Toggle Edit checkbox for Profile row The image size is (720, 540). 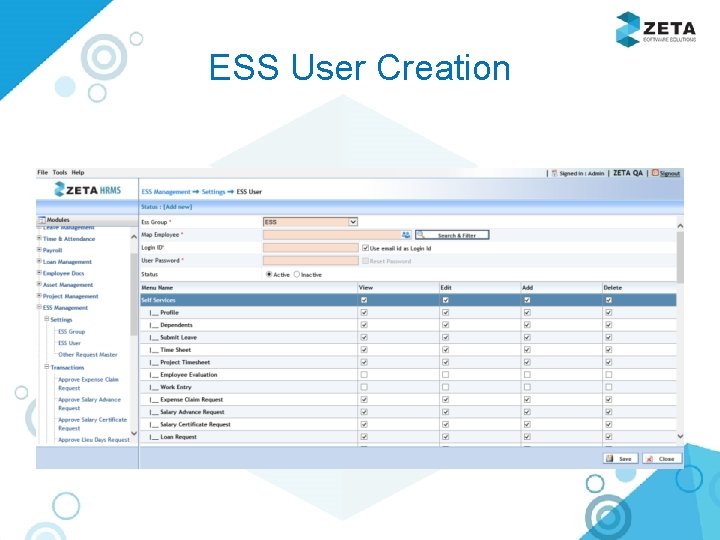tap(445, 312)
